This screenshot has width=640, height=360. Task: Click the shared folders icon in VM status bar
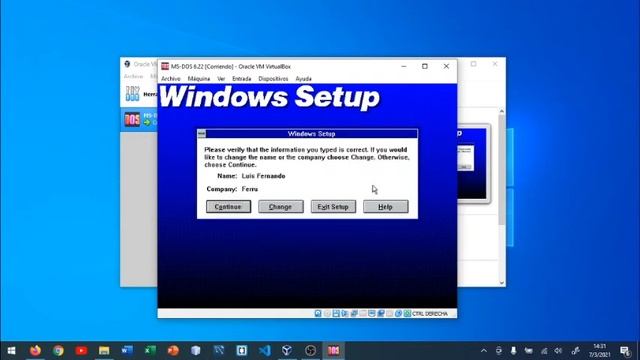[372, 313]
